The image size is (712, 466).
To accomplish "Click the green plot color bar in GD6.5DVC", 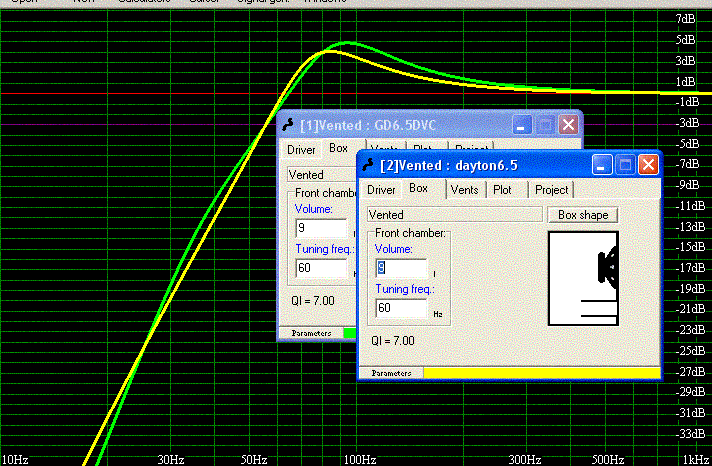I will pyautogui.click(x=350, y=333).
